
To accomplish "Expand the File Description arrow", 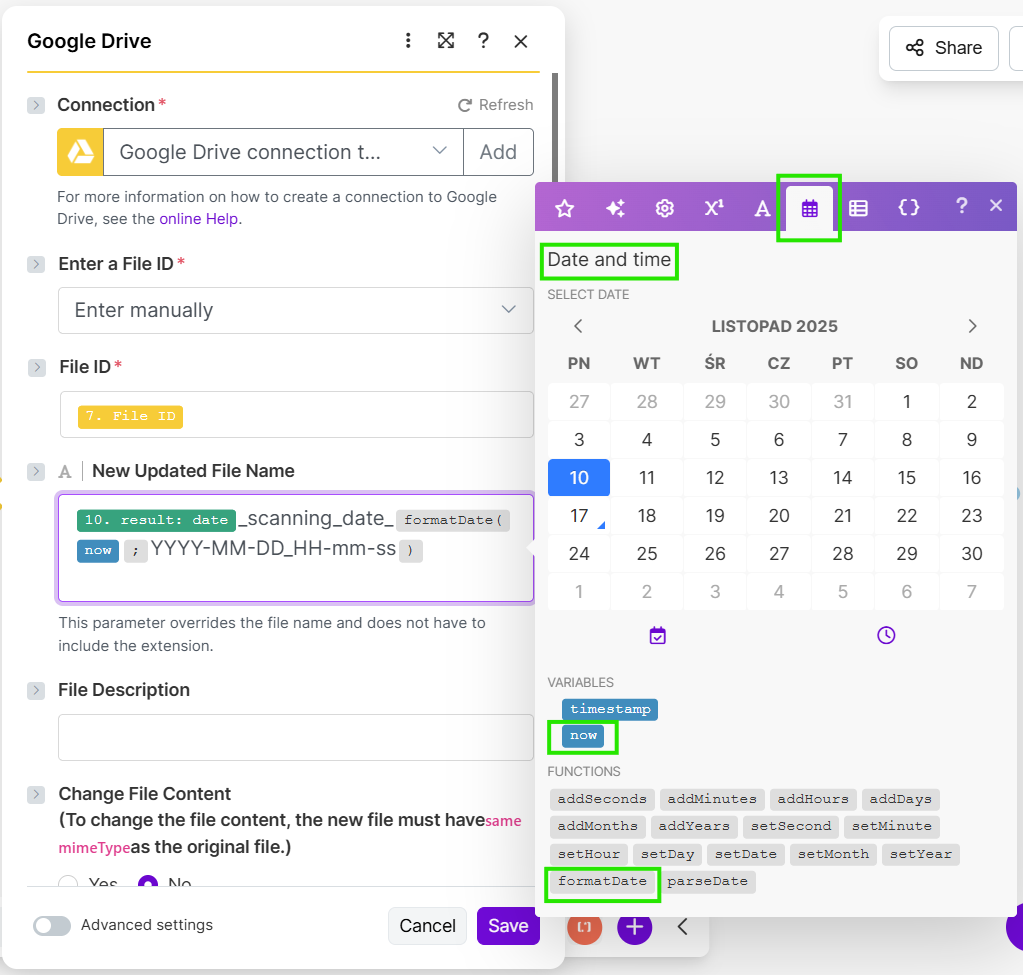I will (x=36, y=690).
